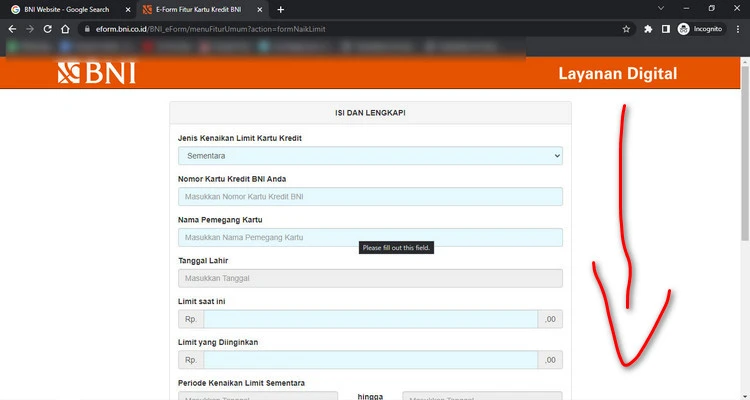Open the Tanggal Lahir date field
This screenshot has width=750, height=400.
tap(370, 278)
